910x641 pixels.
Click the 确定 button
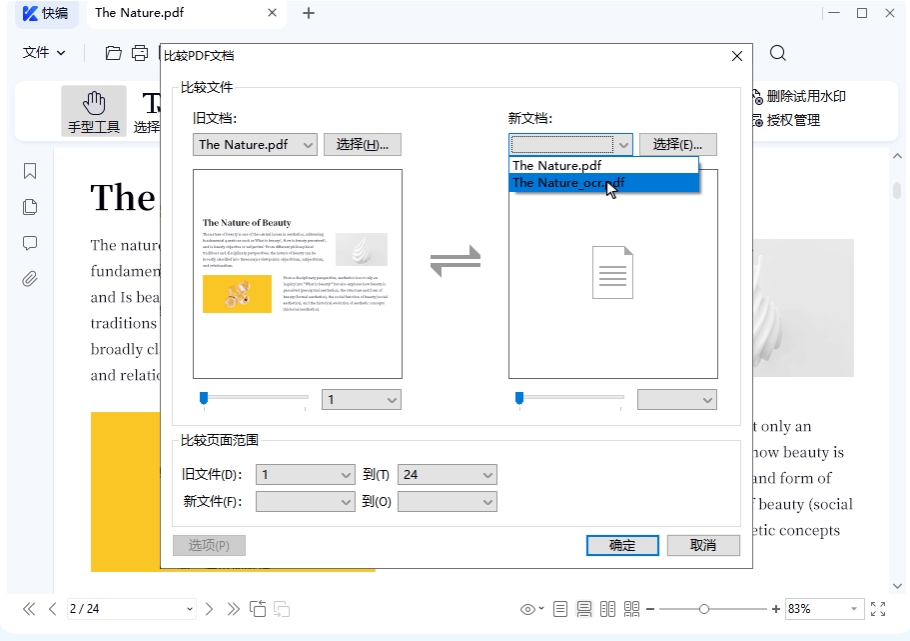(x=622, y=545)
